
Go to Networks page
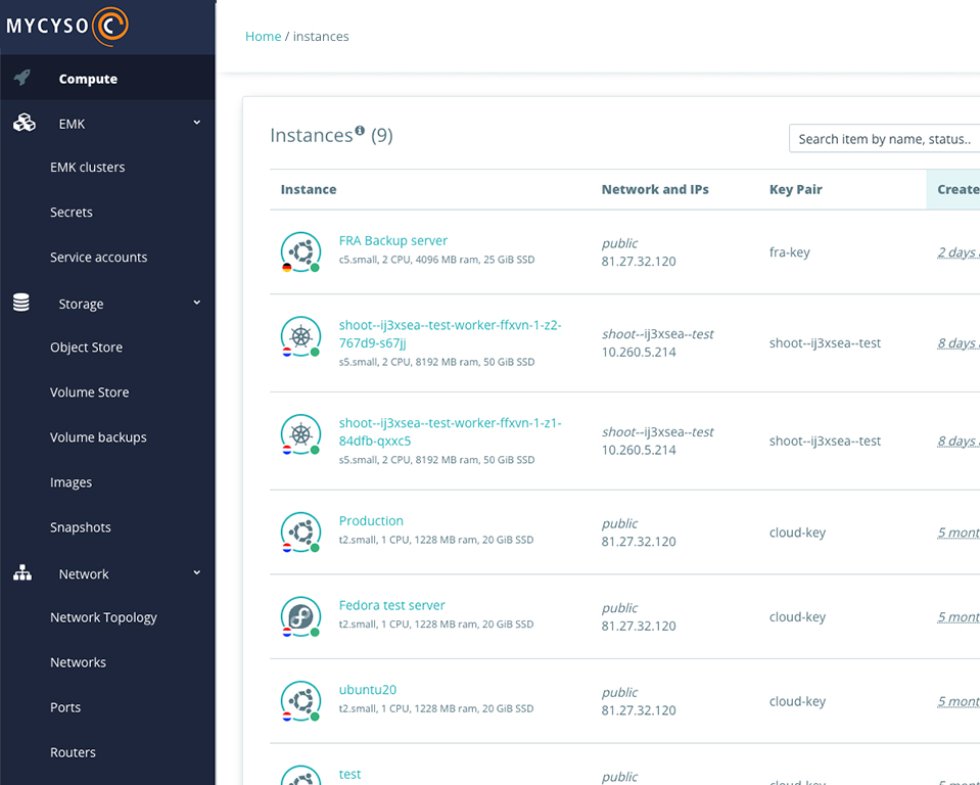coord(78,662)
